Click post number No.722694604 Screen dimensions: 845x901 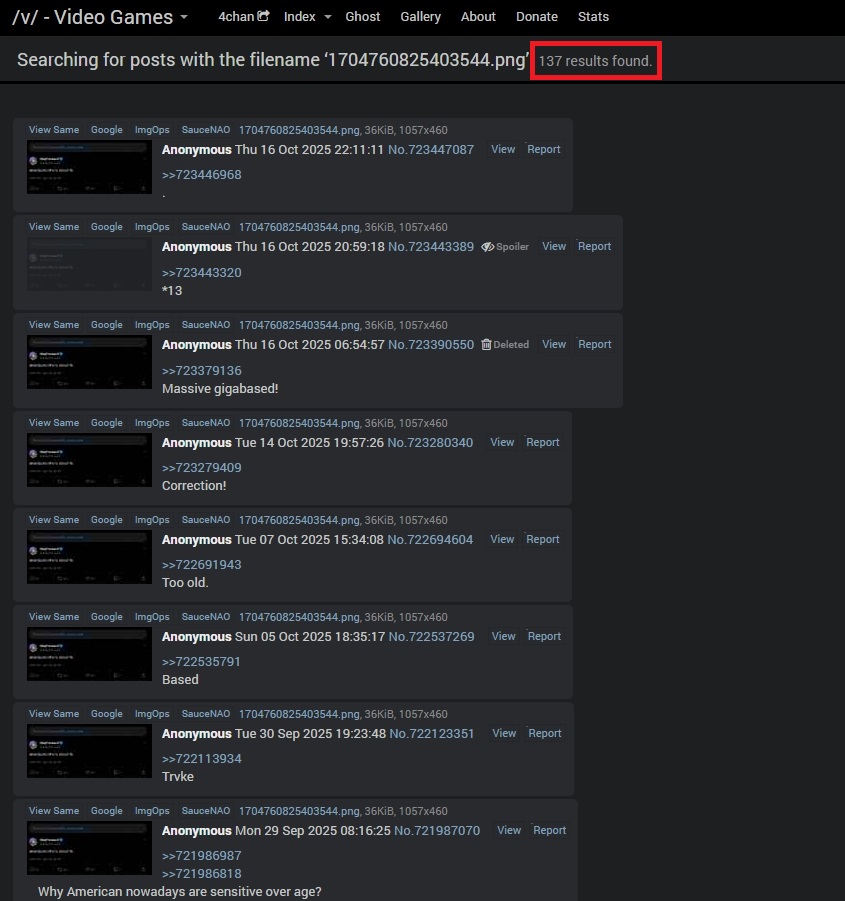point(430,540)
